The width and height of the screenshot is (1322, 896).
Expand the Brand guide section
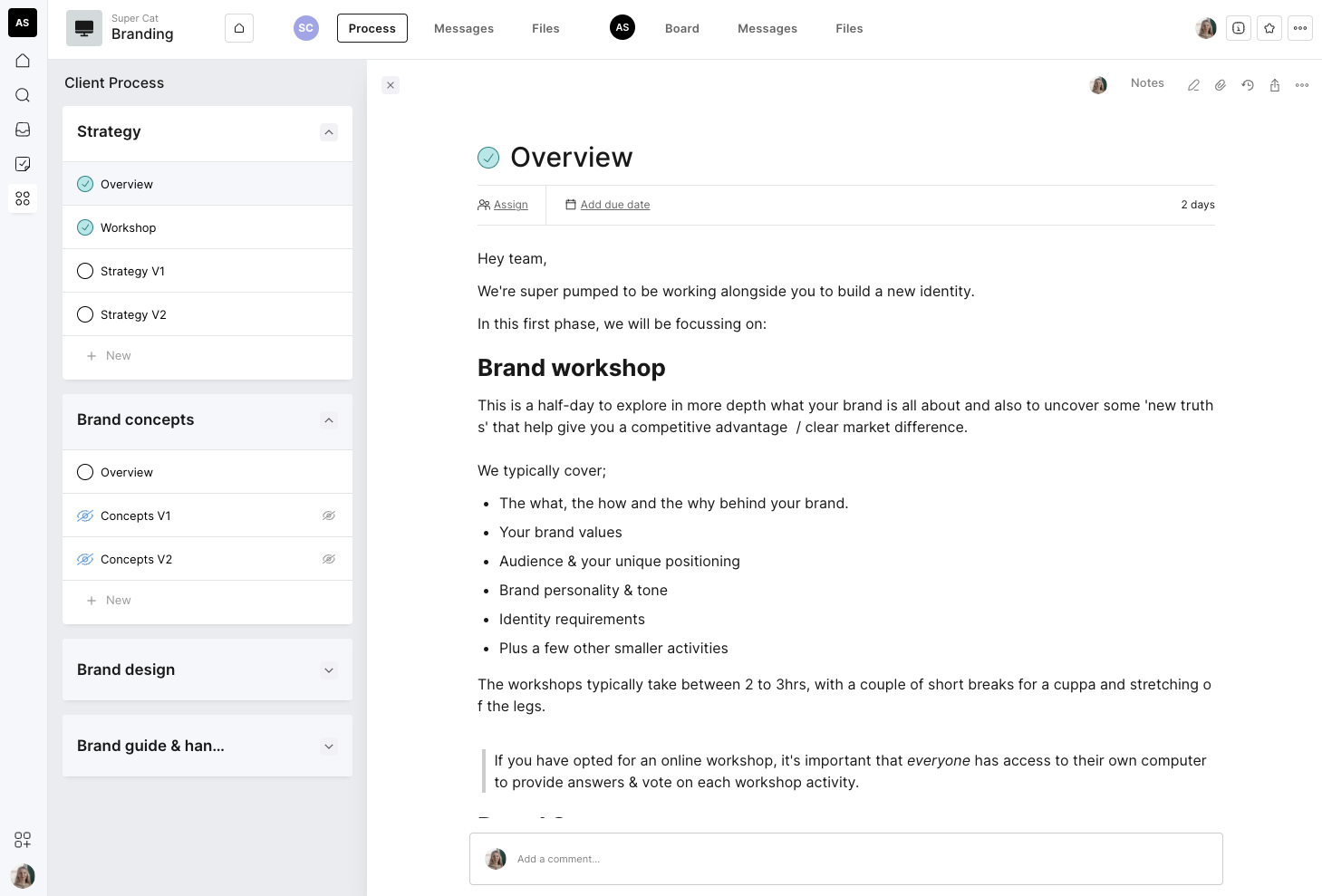(x=329, y=747)
